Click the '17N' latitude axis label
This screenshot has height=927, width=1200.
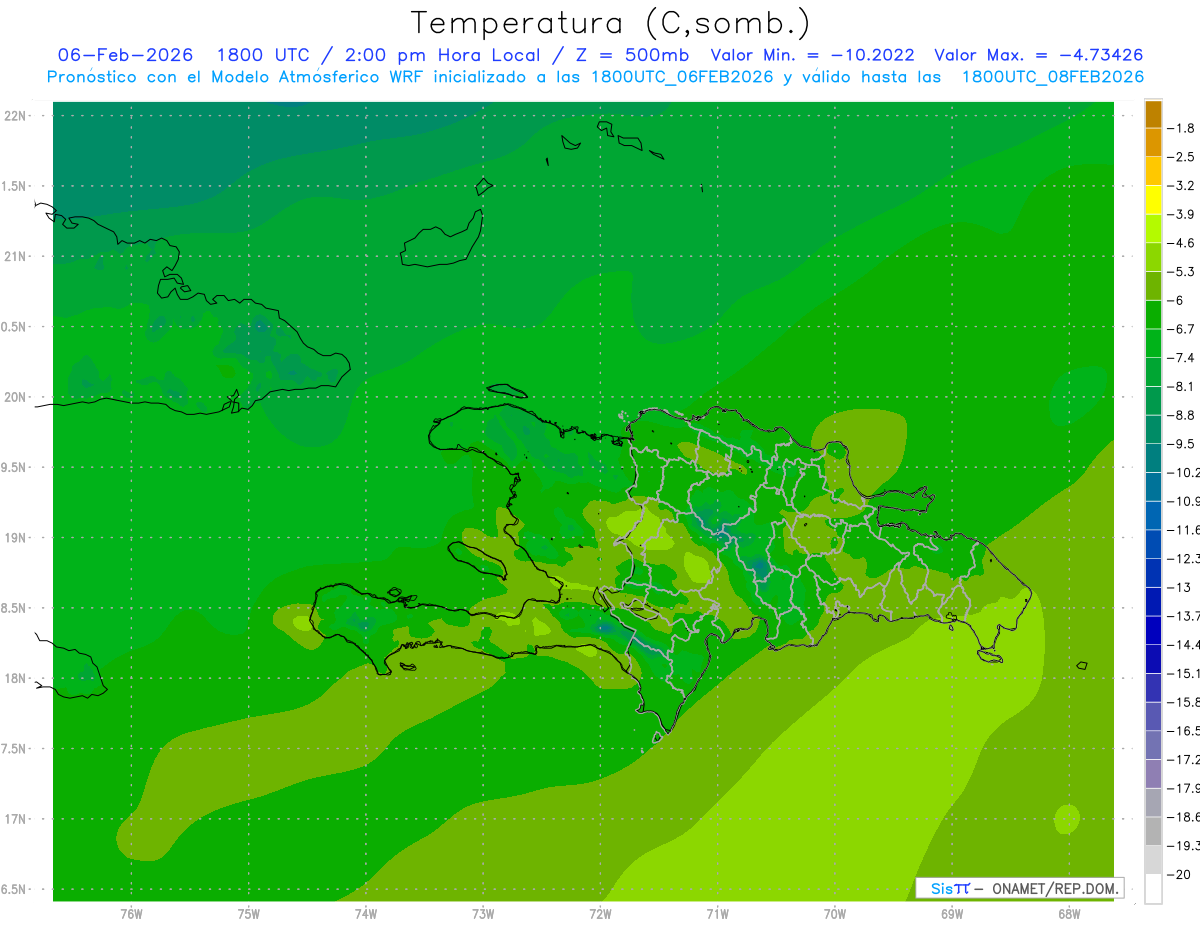coord(16,819)
